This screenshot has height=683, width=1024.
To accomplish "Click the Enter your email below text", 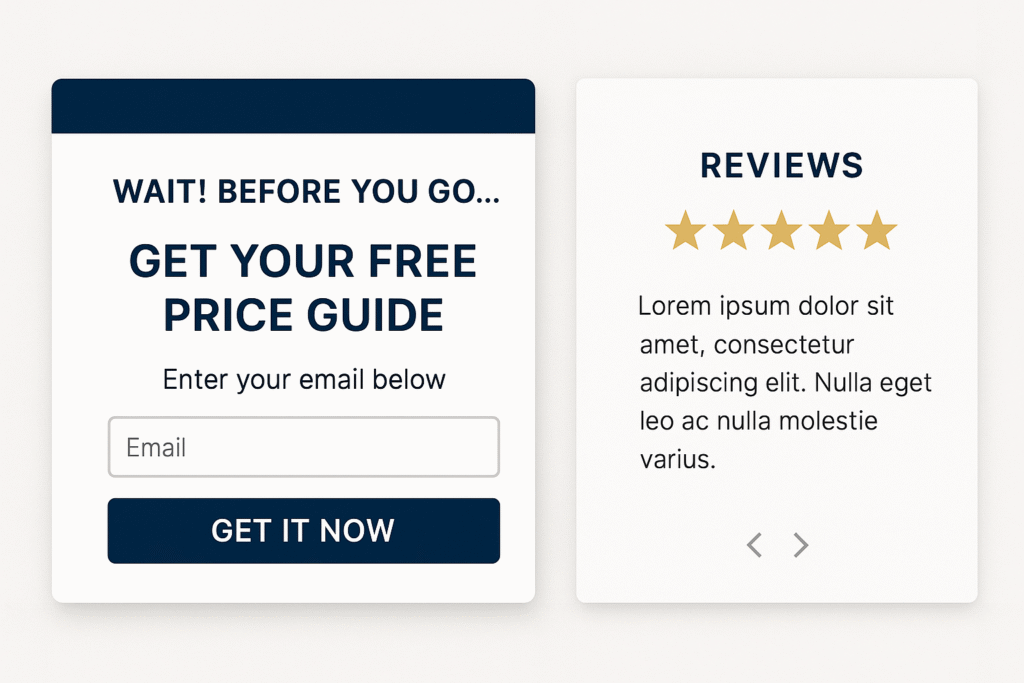I will point(303,380).
